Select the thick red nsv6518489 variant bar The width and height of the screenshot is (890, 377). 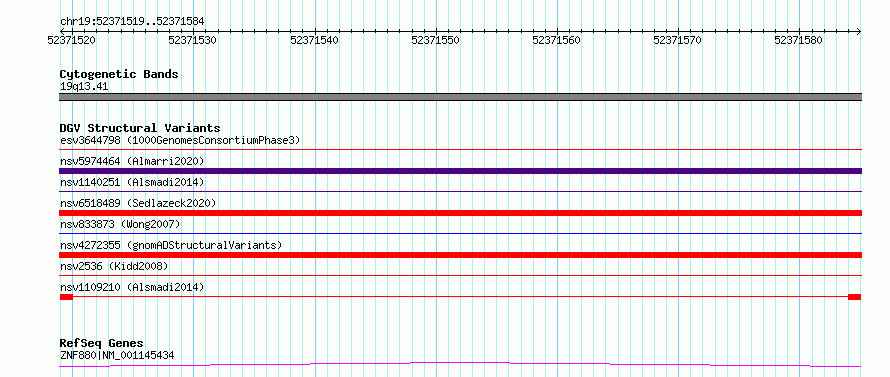point(461,213)
